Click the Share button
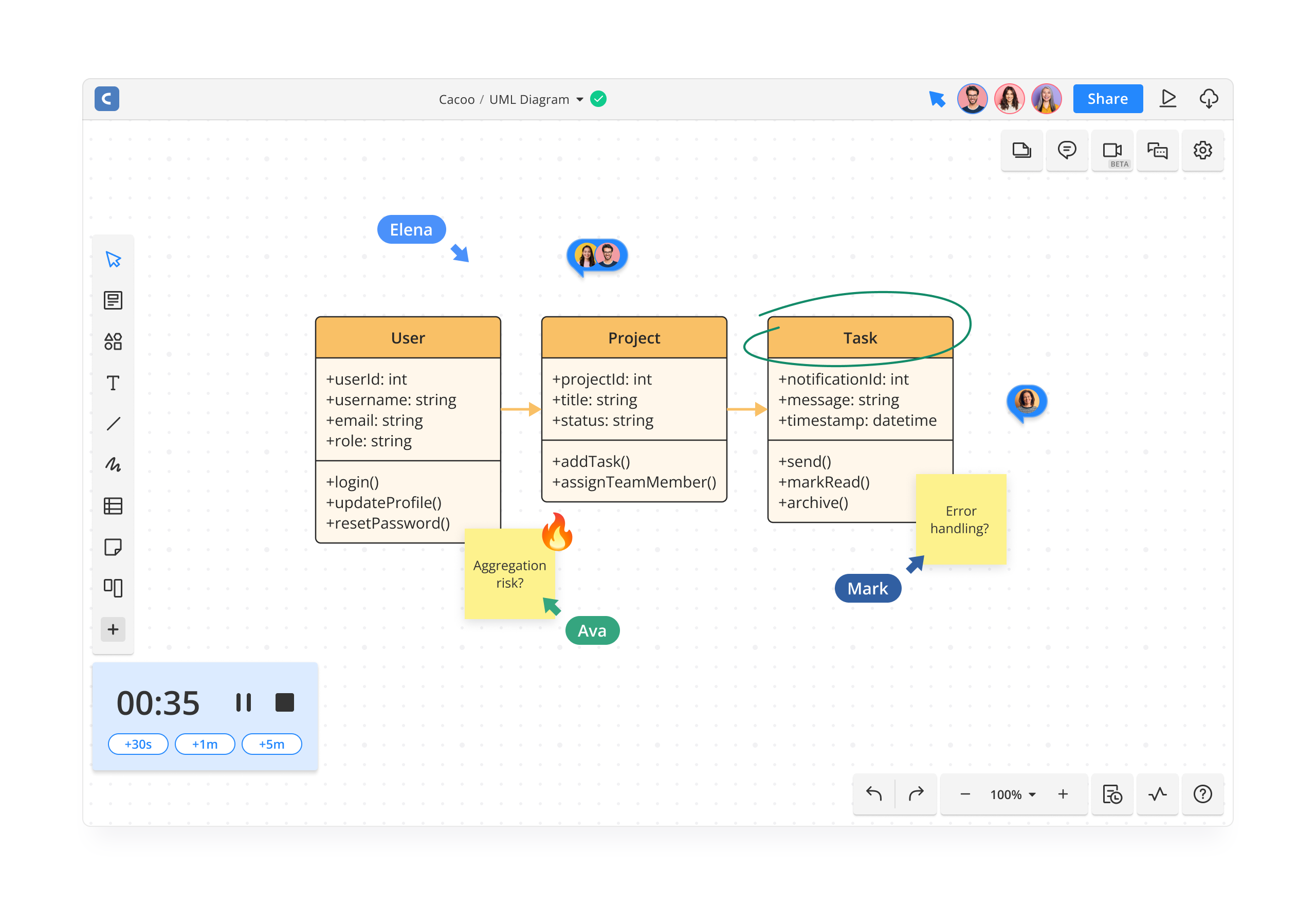The image size is (1316, 905). pos(1107,99)
